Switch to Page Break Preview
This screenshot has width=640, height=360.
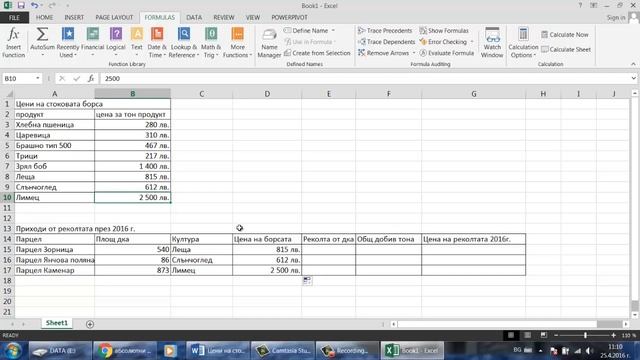pos(544,335)
